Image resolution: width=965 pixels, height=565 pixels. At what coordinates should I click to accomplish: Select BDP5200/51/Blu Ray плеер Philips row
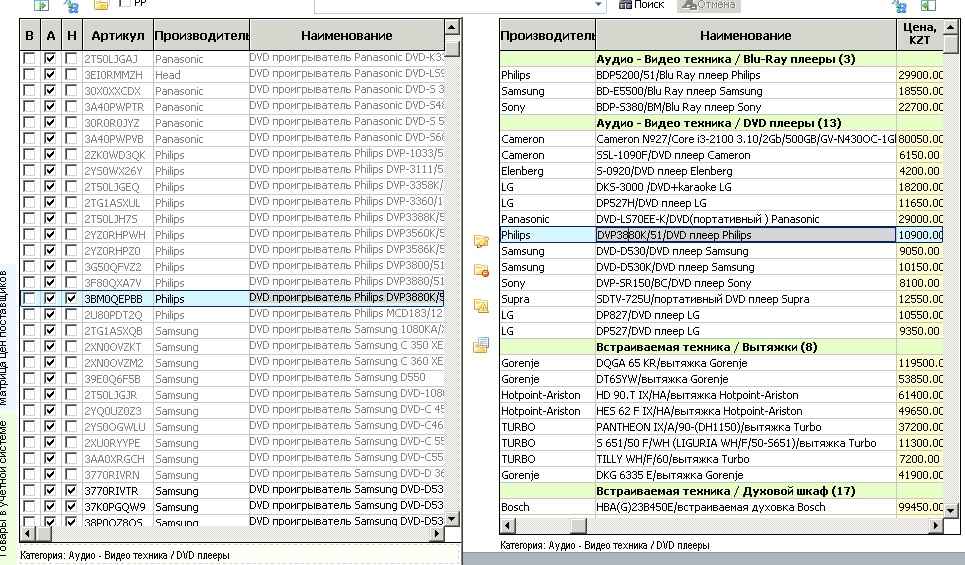[x=721, y=75]
